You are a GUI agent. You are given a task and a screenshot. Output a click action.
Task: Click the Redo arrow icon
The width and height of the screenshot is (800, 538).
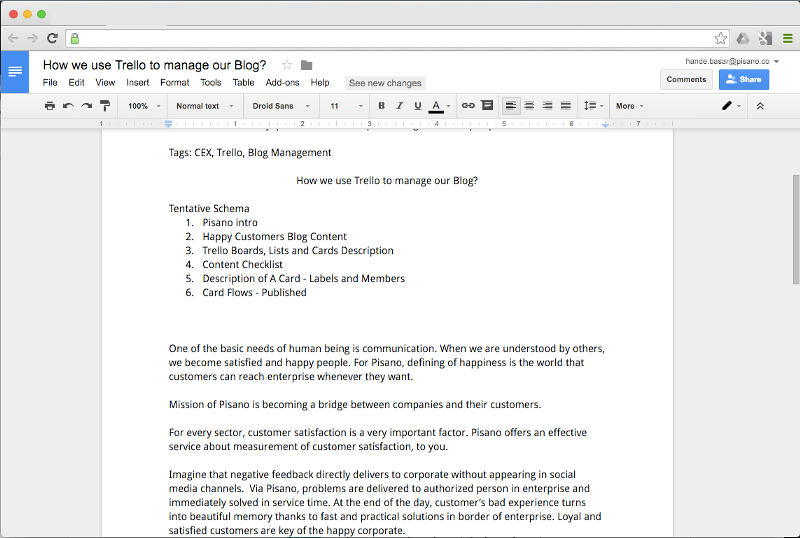(x=87, y=106)
